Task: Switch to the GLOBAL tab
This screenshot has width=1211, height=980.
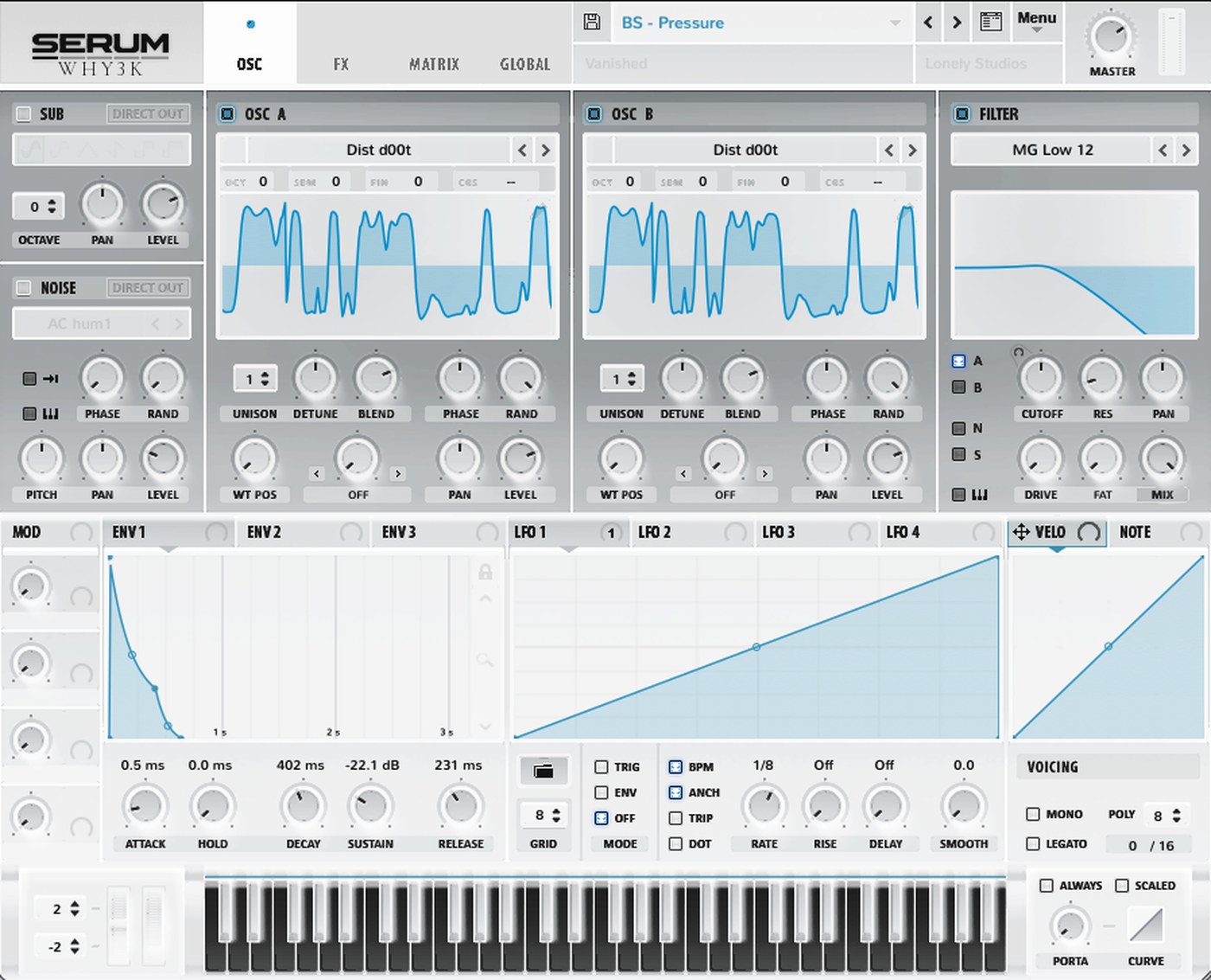Action: pyautogui.click(x=525, y=64)
